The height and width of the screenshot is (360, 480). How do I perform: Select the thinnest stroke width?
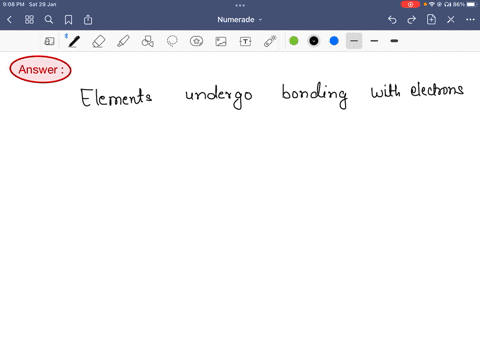354,41
